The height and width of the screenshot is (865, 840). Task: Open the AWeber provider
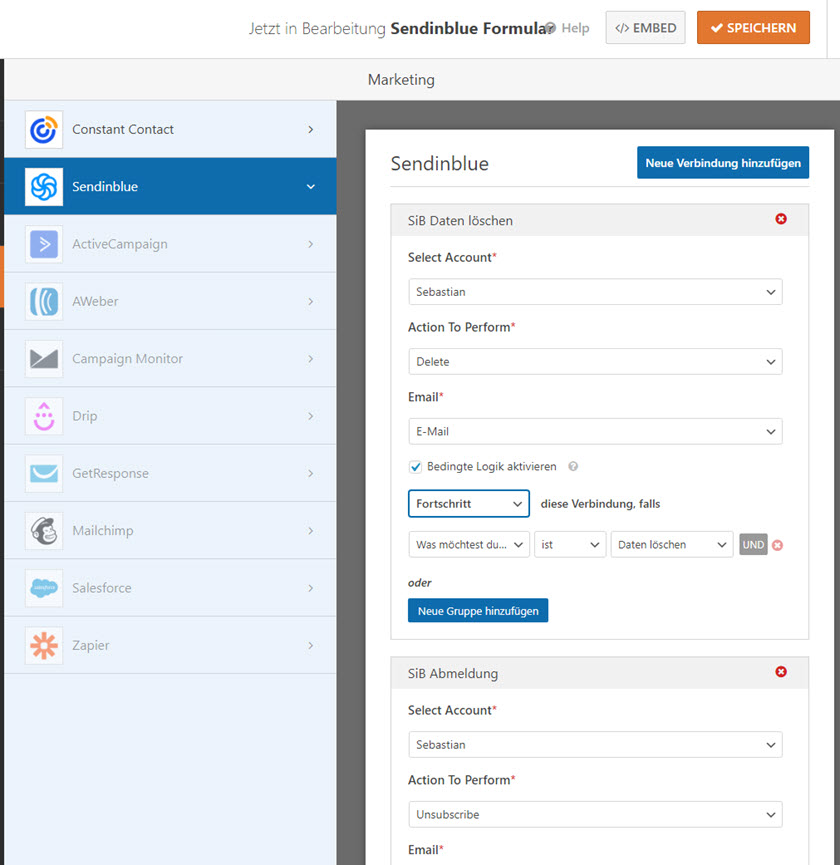(x=170, y=301)
